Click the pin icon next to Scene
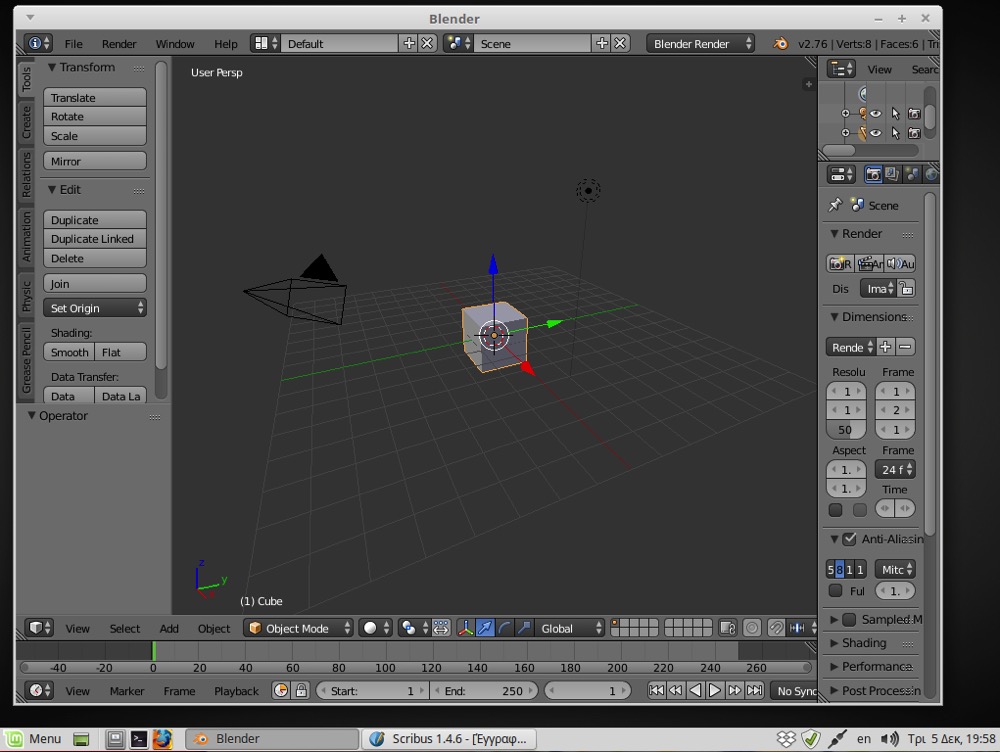The height and width of the screenshot is (752, 1000). (835, 205)
